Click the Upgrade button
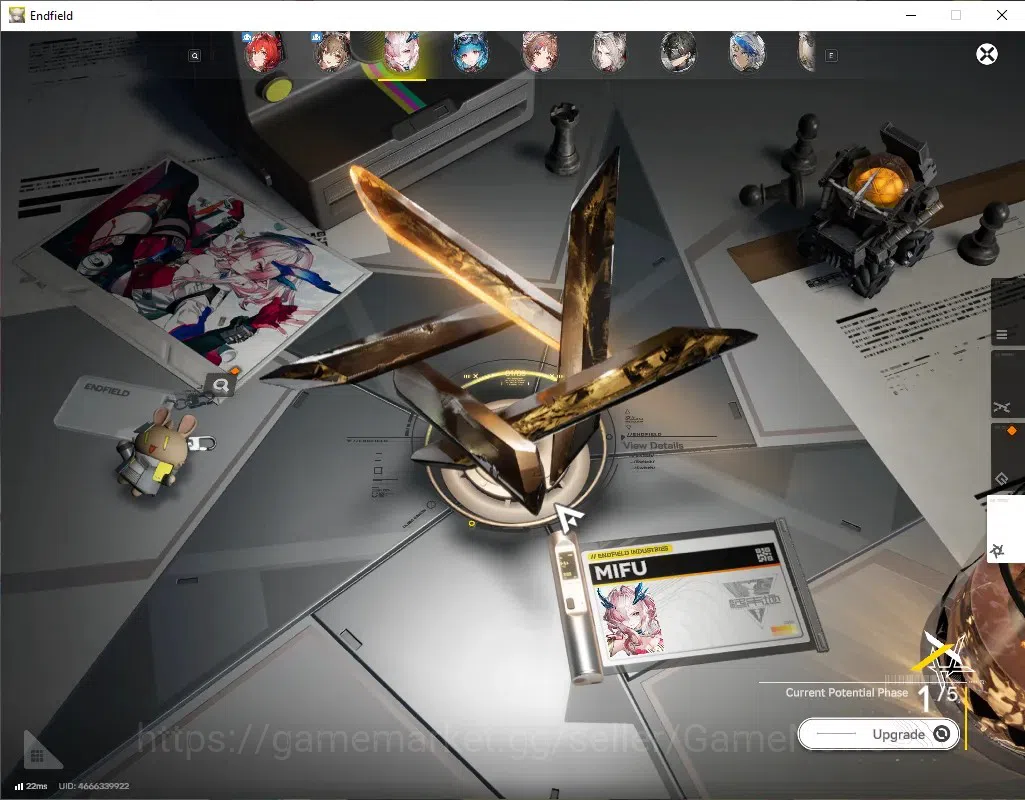Image resolution: width=1025 pixels, height=800 pixels. coord(879,734)
